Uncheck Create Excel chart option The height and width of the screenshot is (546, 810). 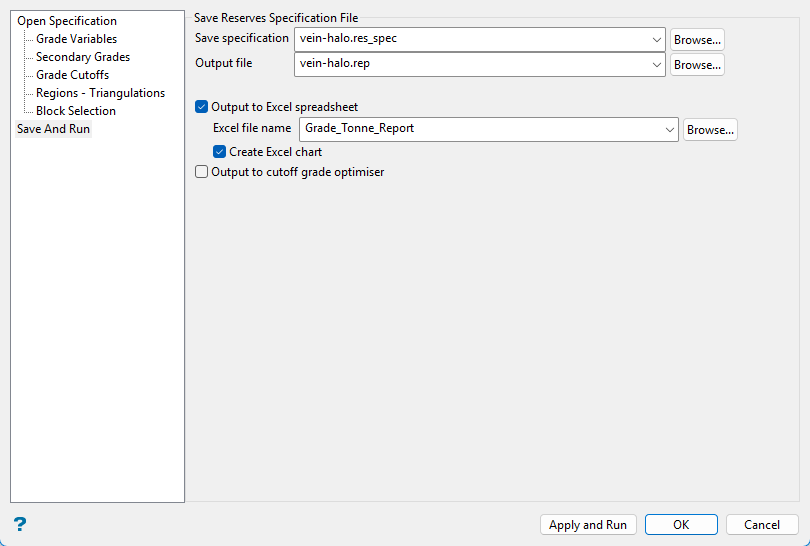(x=220, y=152)
